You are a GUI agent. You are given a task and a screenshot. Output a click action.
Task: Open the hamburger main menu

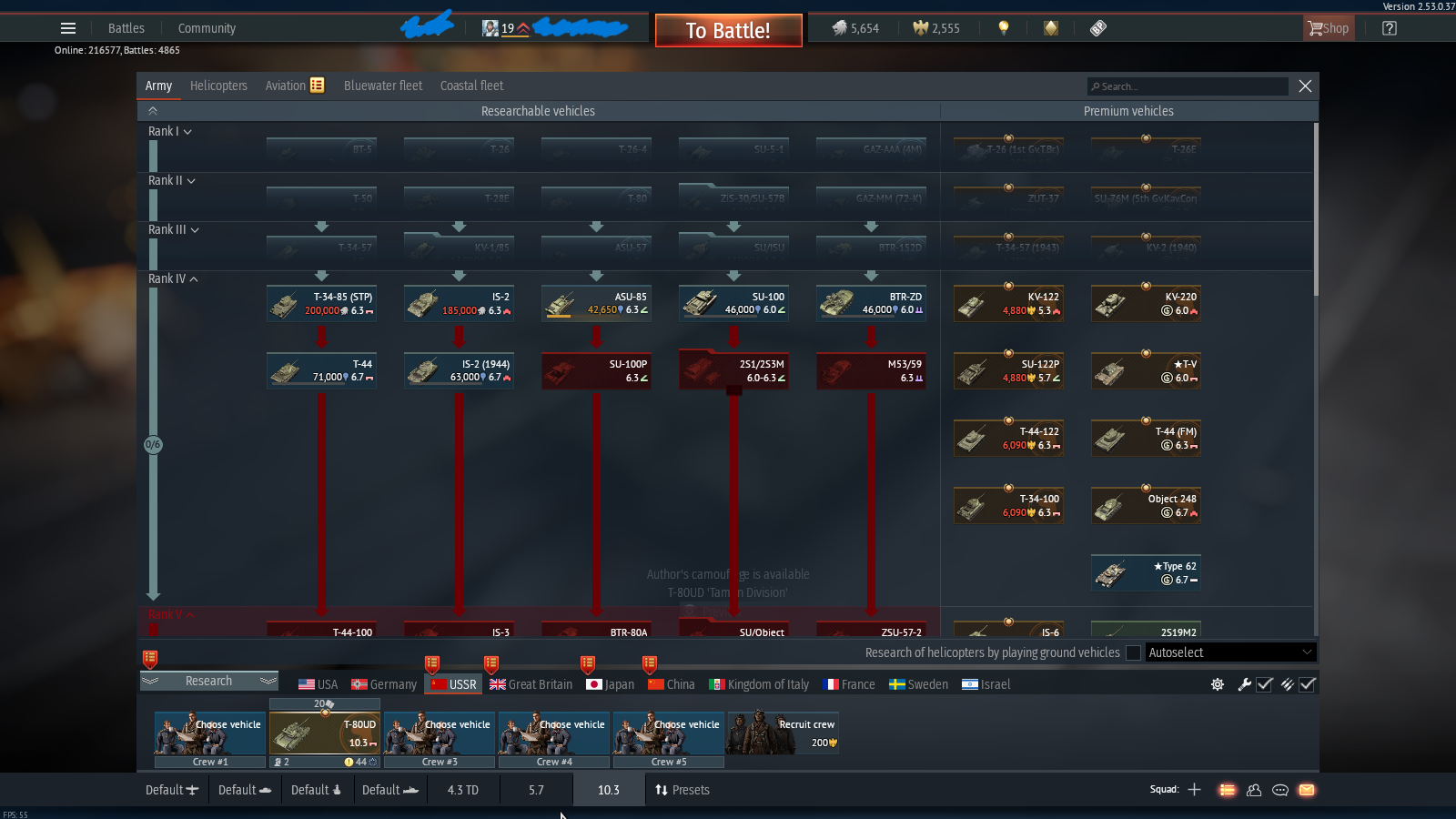[68, 28]
